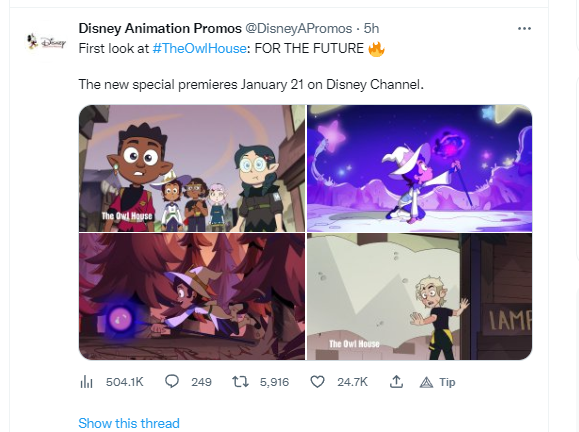Viewport: 579px width, 432px height.
Task: Click the Tip triangle icon
Action: point(426,382)
